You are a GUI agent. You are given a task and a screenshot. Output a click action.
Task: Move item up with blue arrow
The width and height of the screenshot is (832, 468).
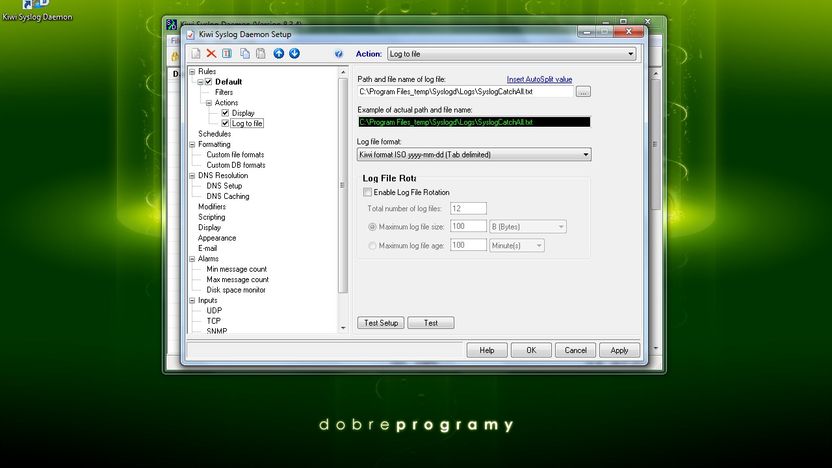tap(279, 54)
